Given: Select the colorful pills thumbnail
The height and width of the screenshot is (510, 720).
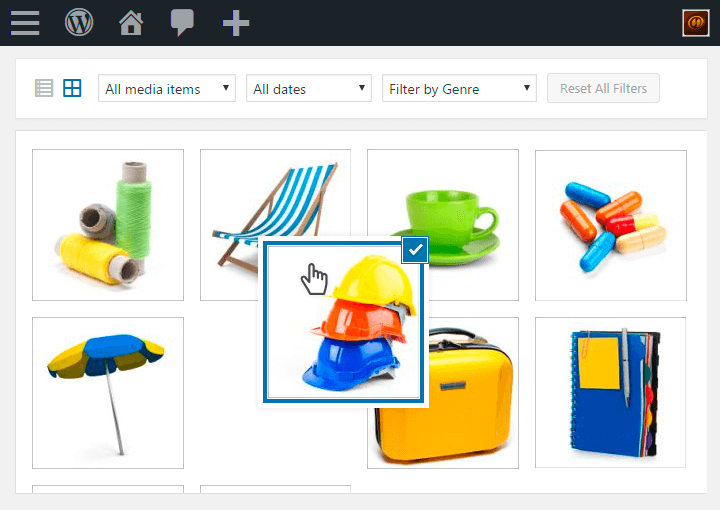Looking at the screenshot, I should coord(611,225).
